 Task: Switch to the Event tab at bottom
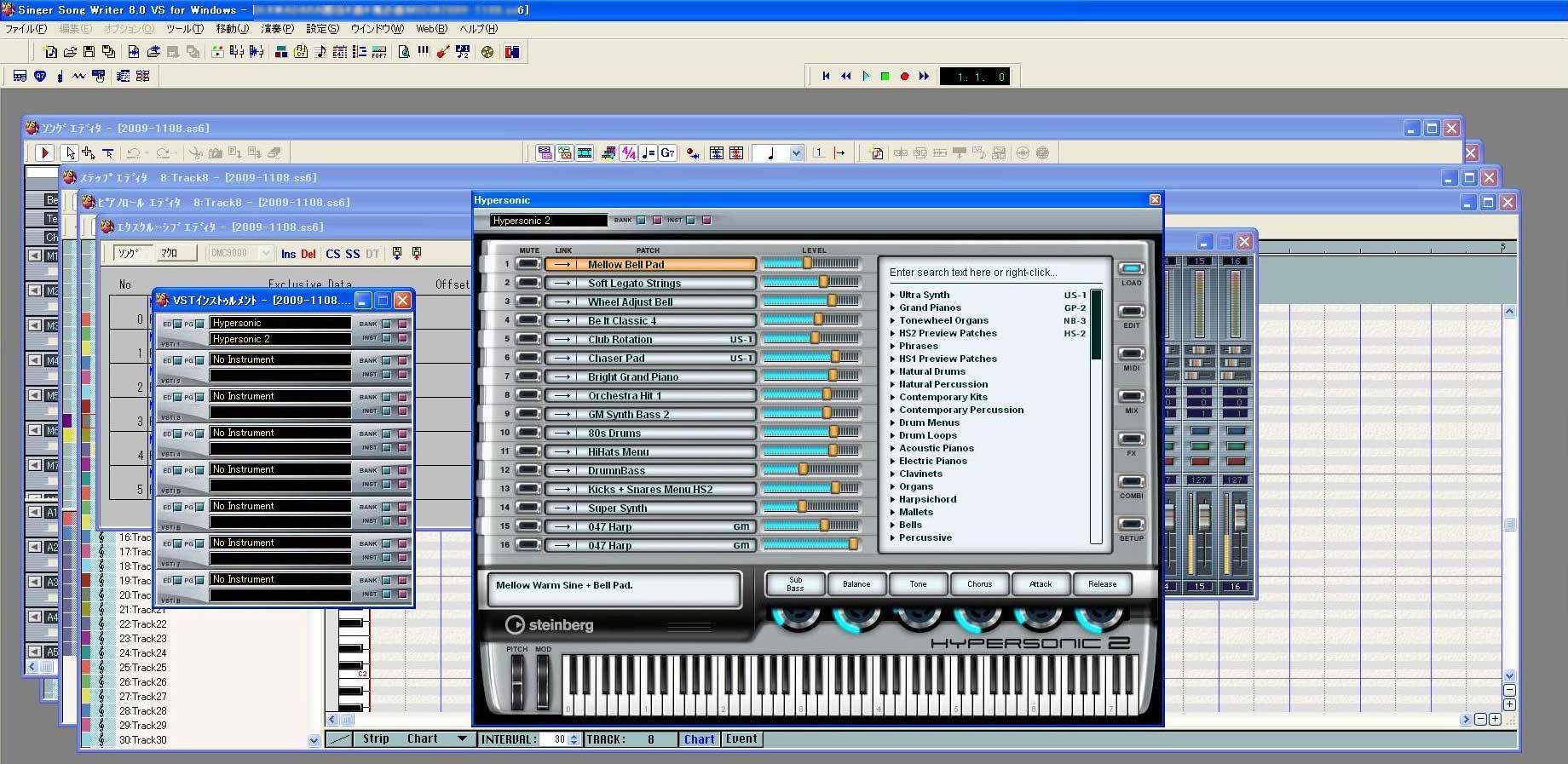pos(741,738)
